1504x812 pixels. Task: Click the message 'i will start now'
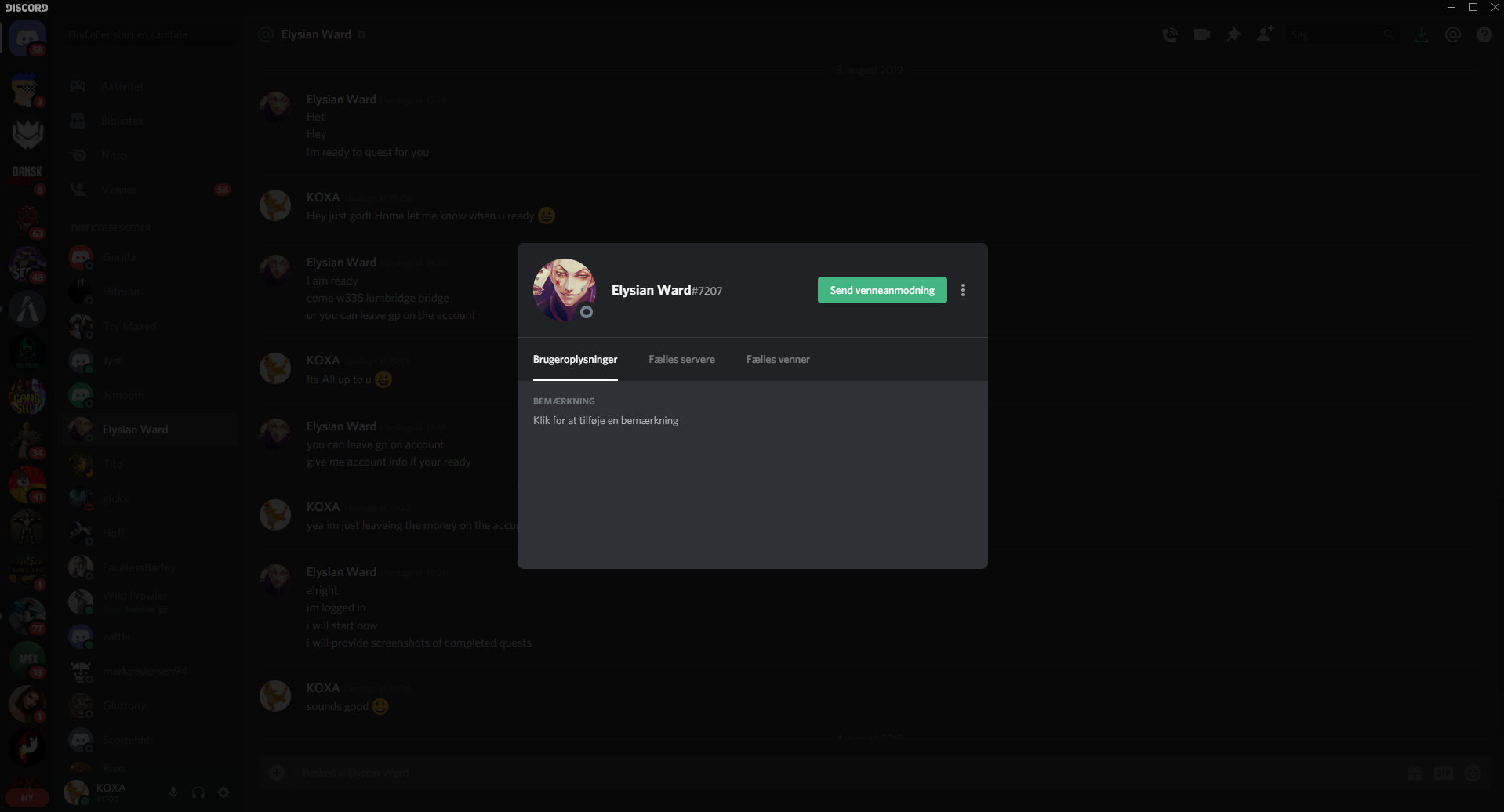coord(342,625)
